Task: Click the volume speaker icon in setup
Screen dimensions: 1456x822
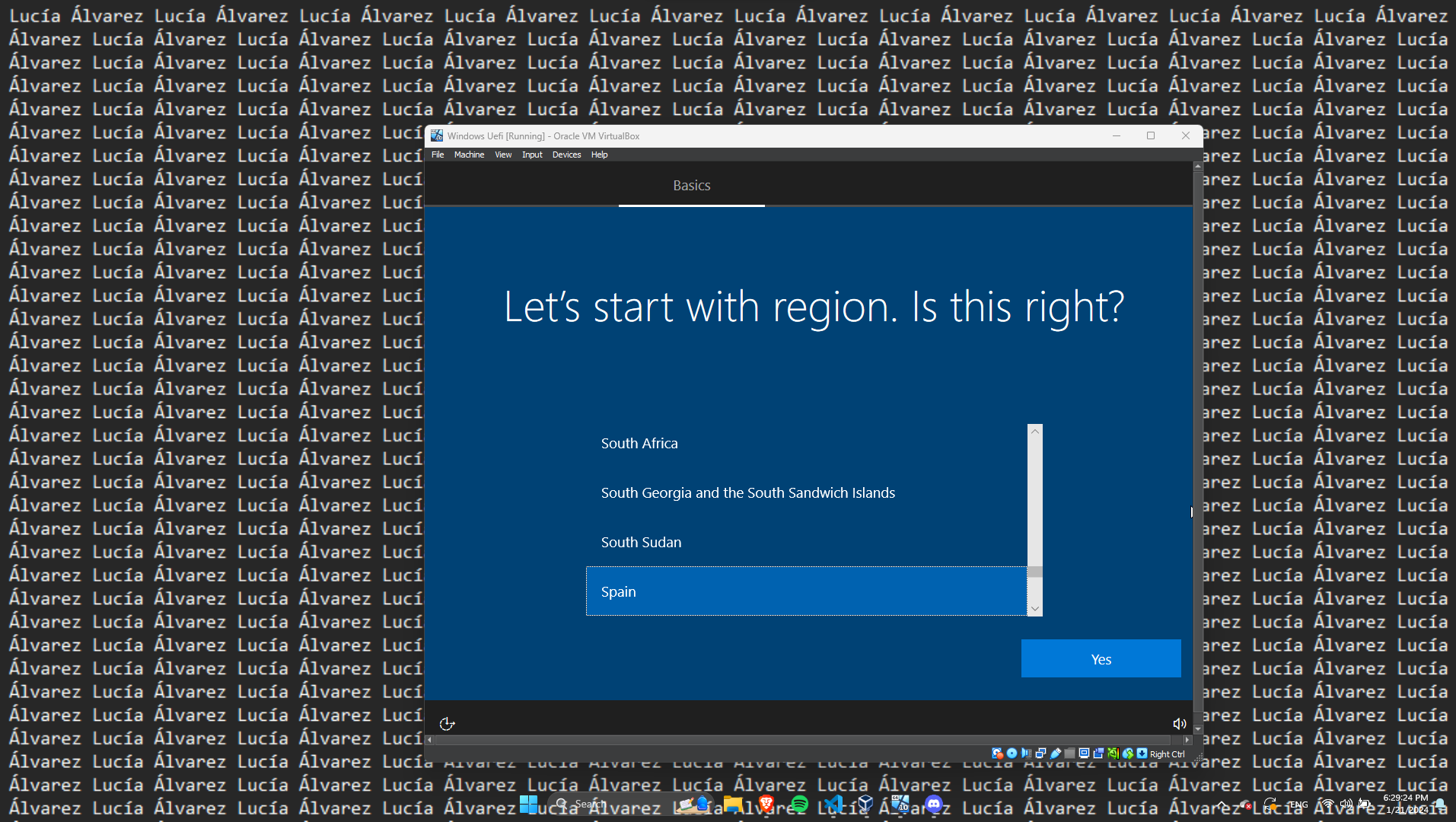Action: tap(1179, 724)
